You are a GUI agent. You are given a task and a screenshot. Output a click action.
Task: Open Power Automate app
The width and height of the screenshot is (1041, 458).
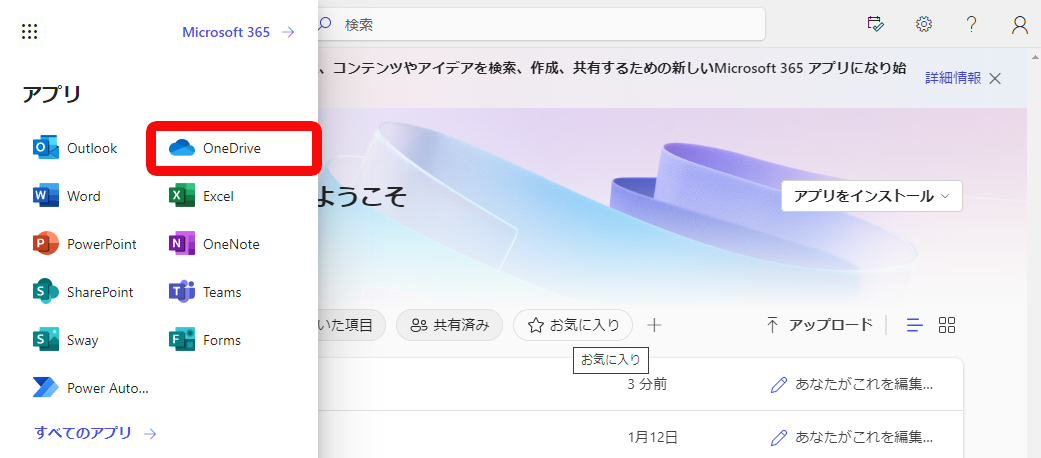(91, 388)
